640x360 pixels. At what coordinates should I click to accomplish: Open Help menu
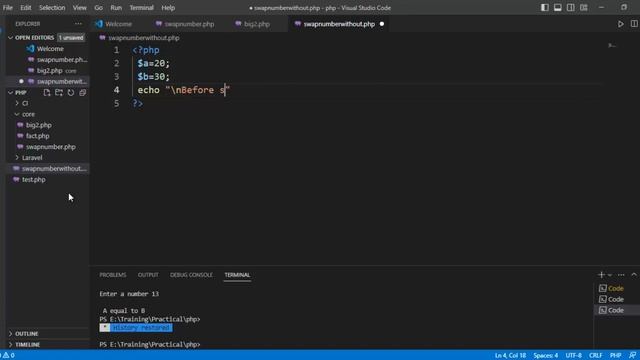pos(168,8)
